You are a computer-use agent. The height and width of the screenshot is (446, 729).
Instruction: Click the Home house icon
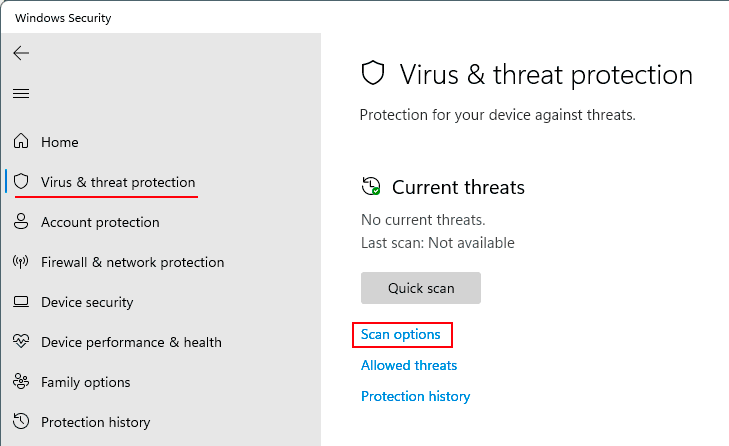[21, 141]
